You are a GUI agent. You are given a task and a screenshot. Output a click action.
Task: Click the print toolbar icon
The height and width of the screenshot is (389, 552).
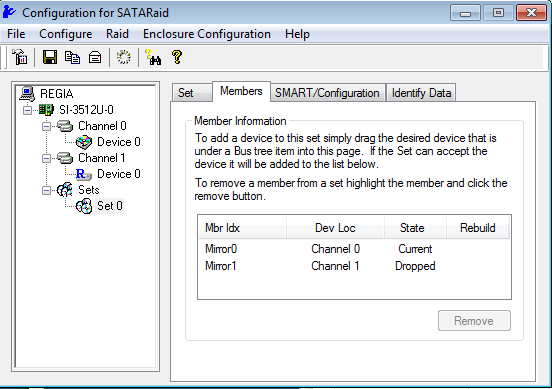(95, 57)
